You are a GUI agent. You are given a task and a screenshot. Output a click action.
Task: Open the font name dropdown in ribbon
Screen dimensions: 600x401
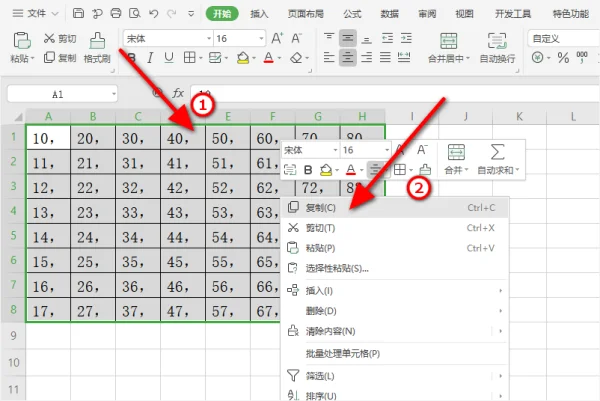tap(209, 39)
